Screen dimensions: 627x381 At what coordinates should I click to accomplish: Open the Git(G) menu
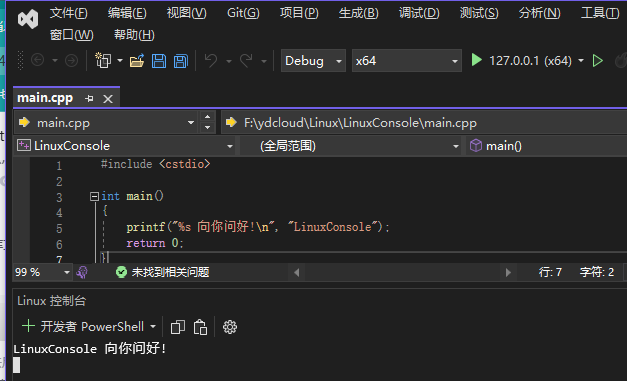click(243, 13)
